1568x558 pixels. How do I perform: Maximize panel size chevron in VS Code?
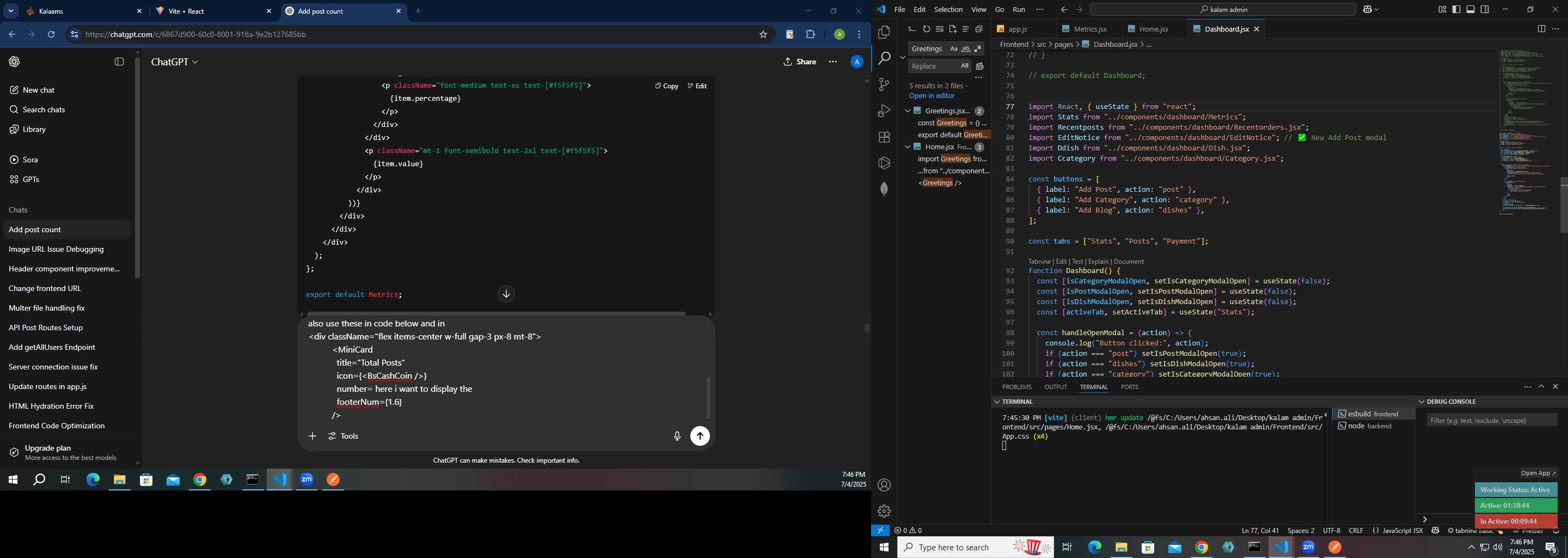1541,387
